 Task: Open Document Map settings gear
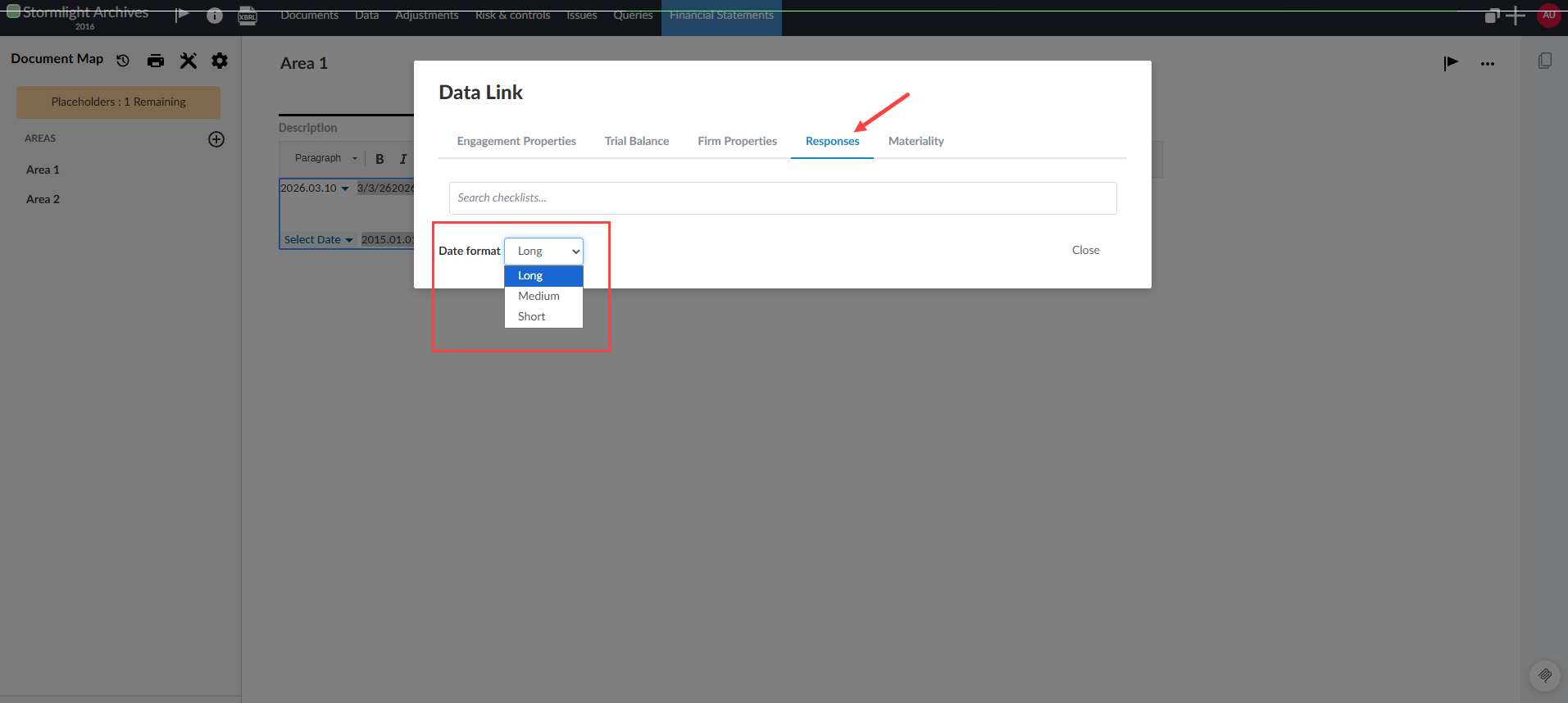220,61
